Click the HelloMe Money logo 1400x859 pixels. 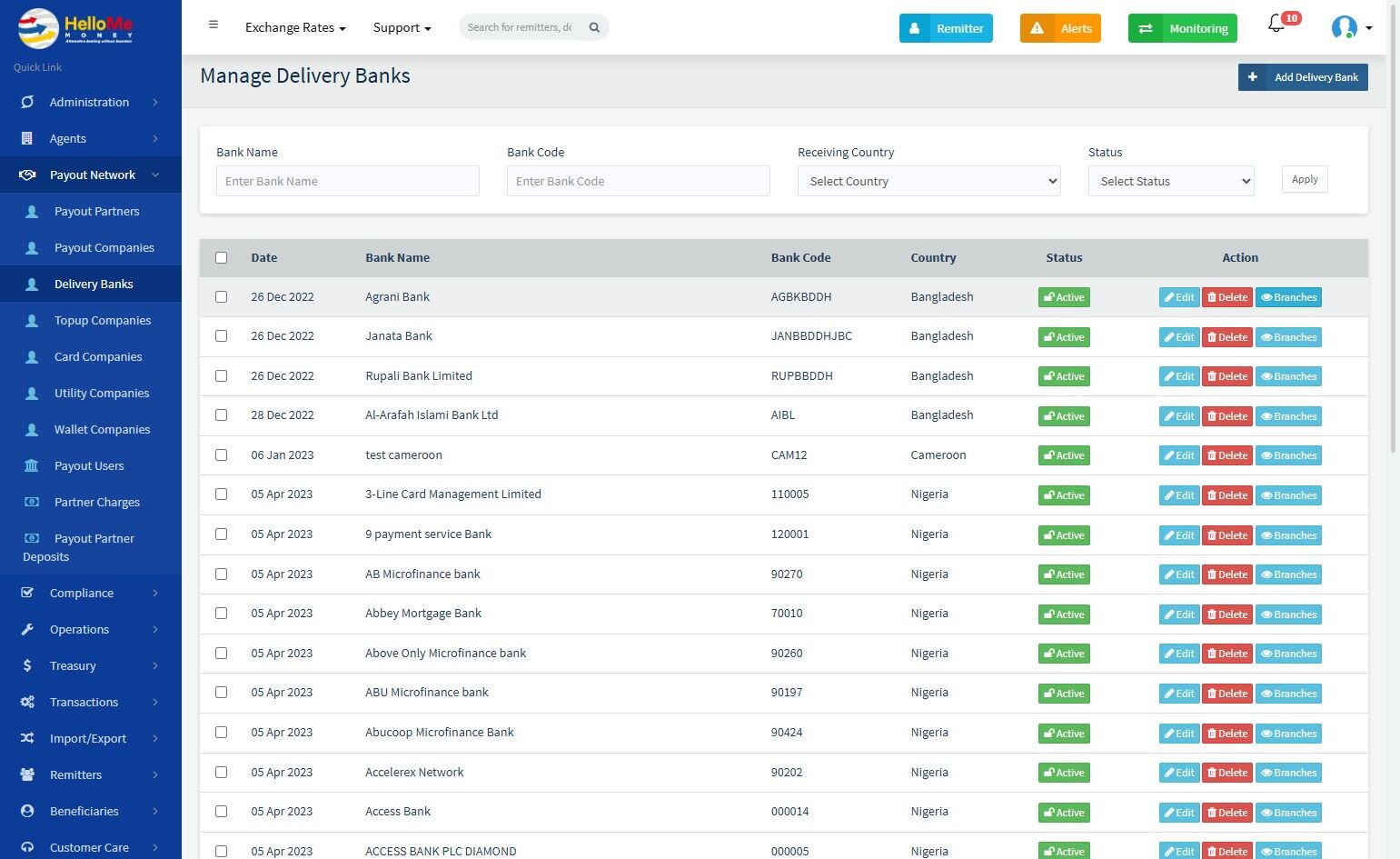(75, 28)
